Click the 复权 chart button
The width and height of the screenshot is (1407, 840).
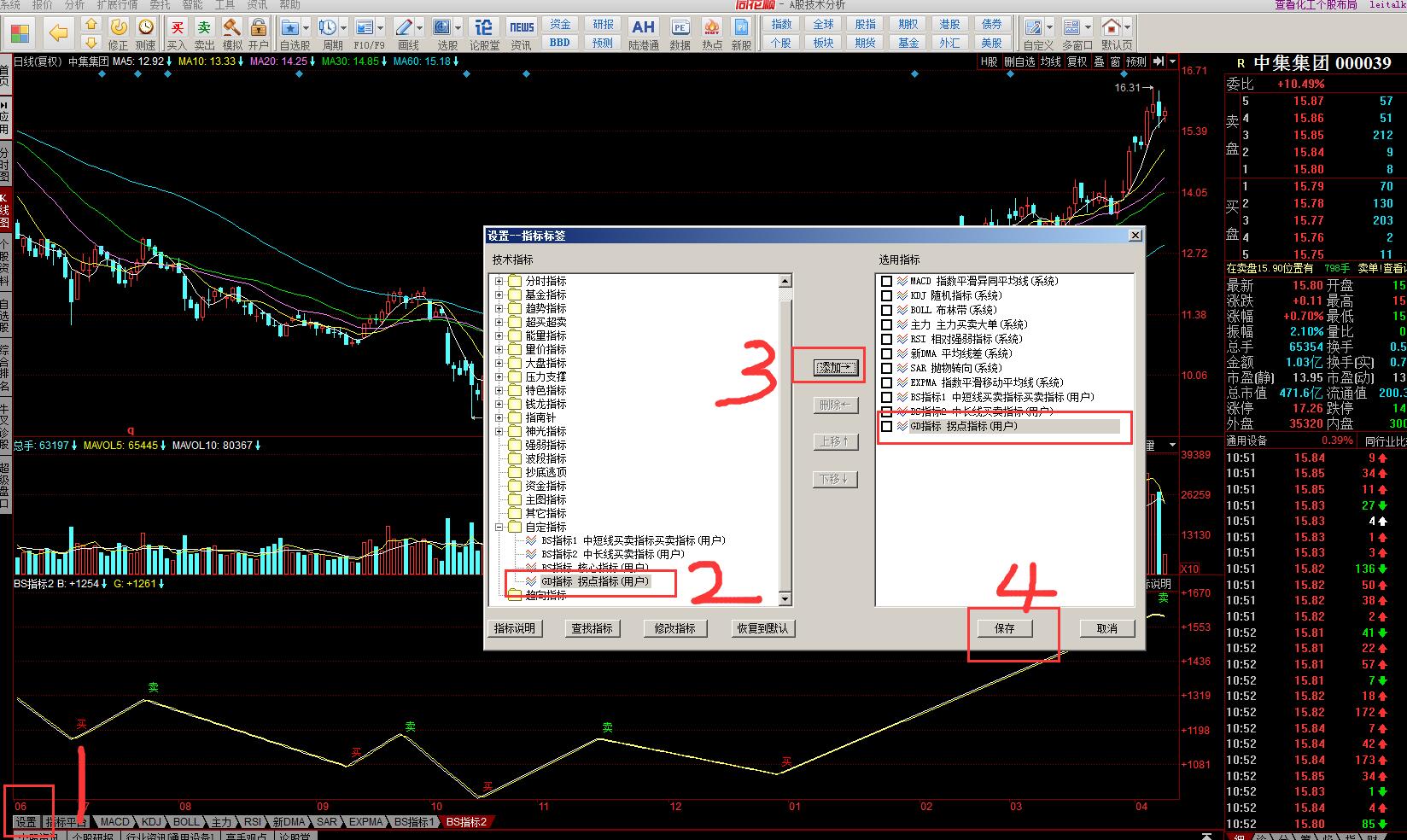[1077, 61]
